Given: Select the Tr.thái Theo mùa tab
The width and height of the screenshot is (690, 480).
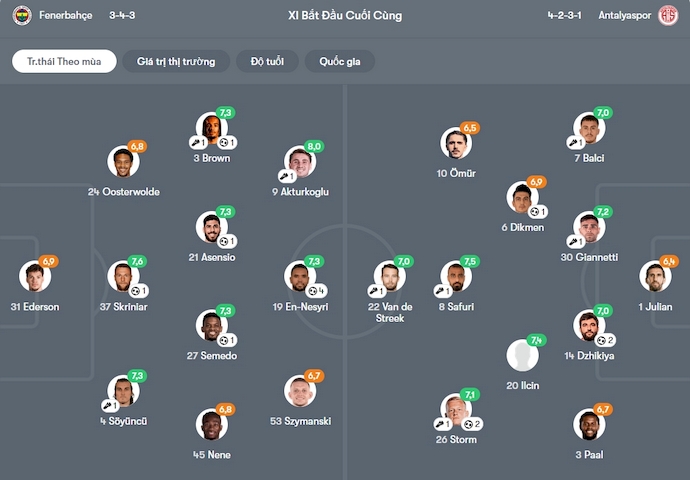Looking at the screenshot, I should 64,62.
